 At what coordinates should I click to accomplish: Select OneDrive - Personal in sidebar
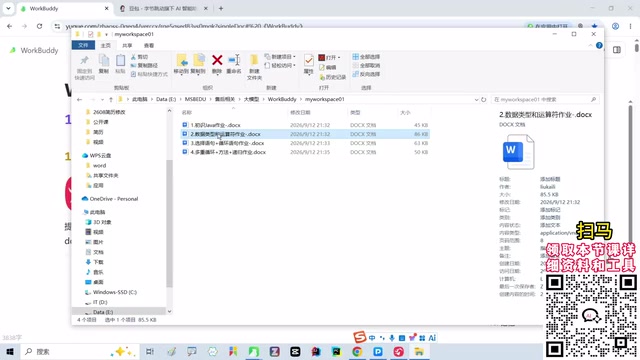(114, 199)
